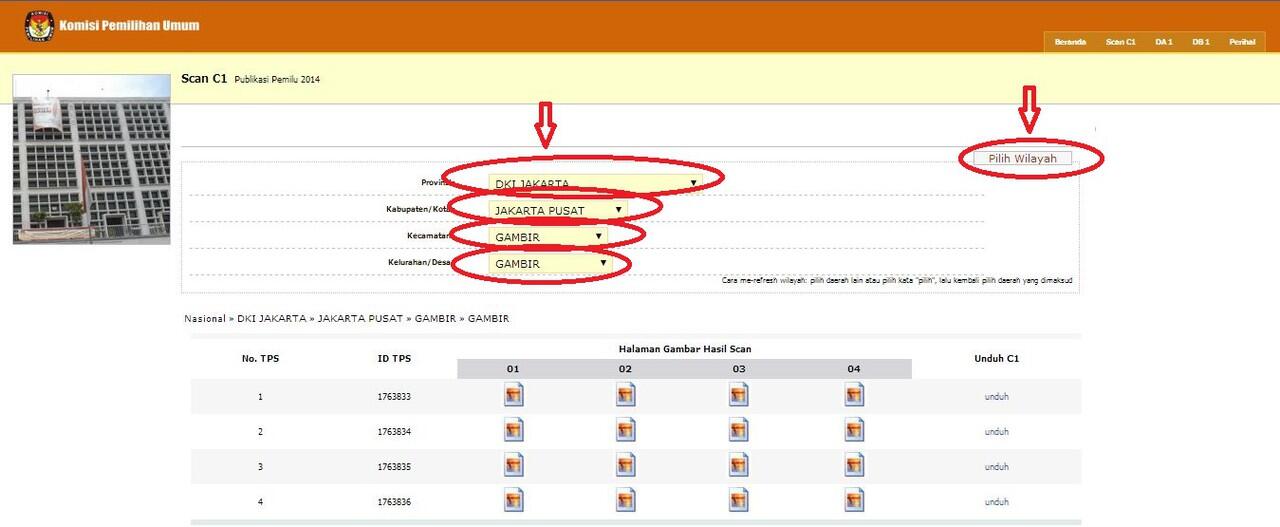Open the Kelurahan/Desa dropdown
This screenshot has width=1280, height=527.
(x=550, y=264)
